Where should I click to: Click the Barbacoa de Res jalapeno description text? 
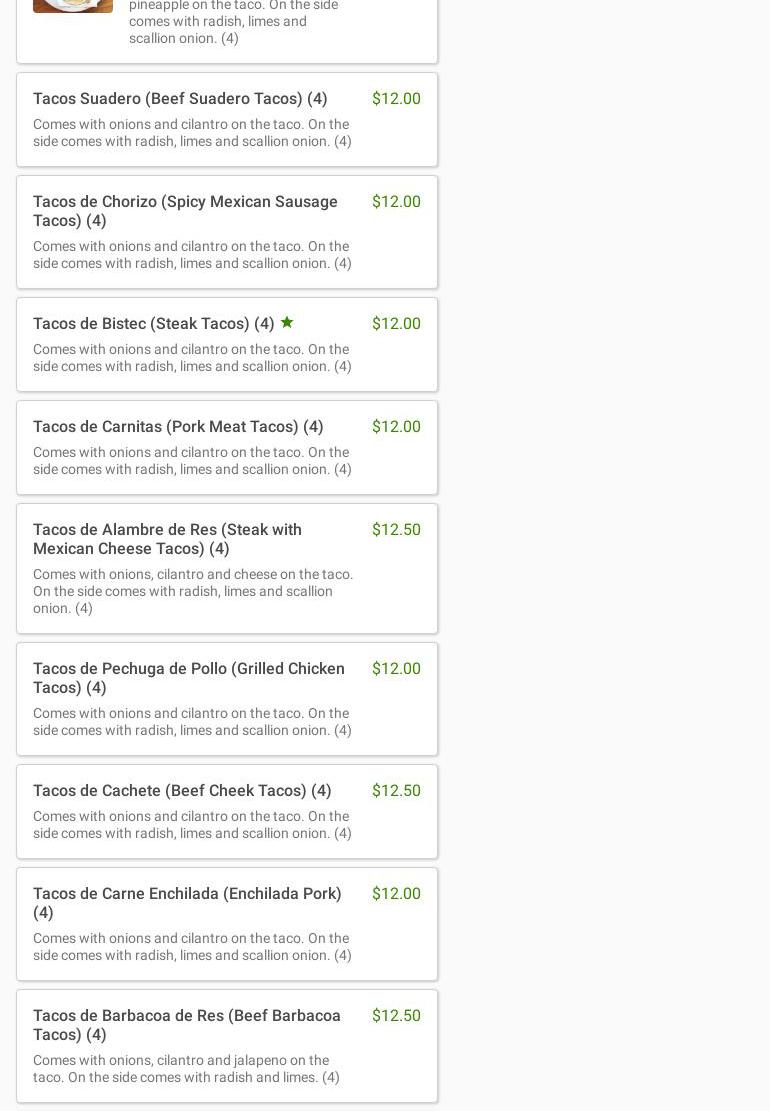coord(186,1069)
